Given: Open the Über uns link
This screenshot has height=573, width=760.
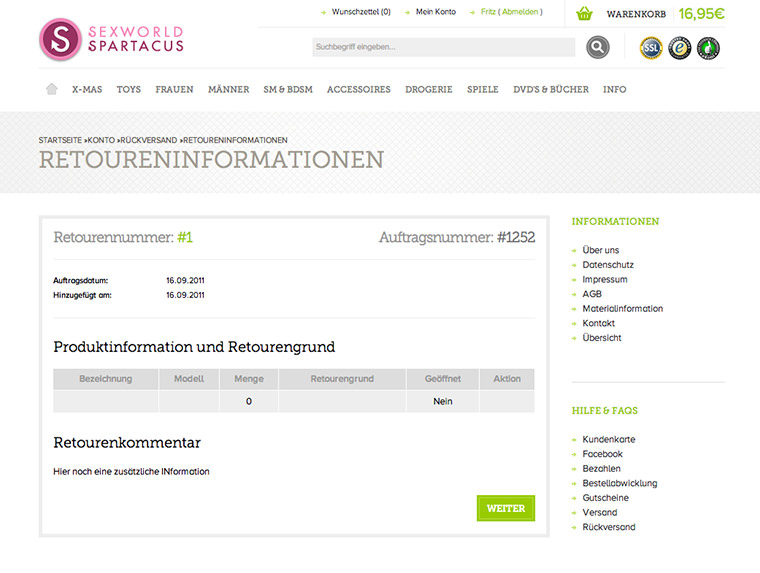Looking at the screenshot, I should pyautogui.click(x=601, y=250).
